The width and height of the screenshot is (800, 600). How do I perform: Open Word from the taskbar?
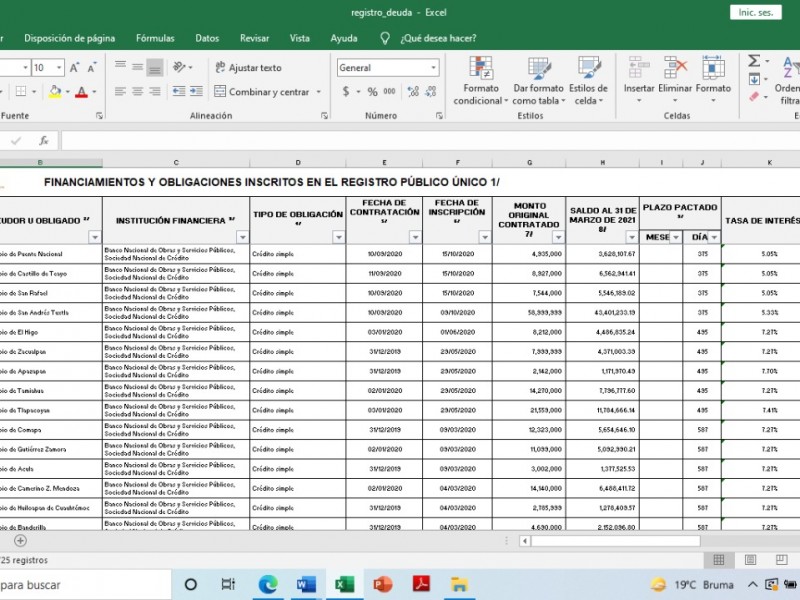pyautogui.click(x=306, y=584)
